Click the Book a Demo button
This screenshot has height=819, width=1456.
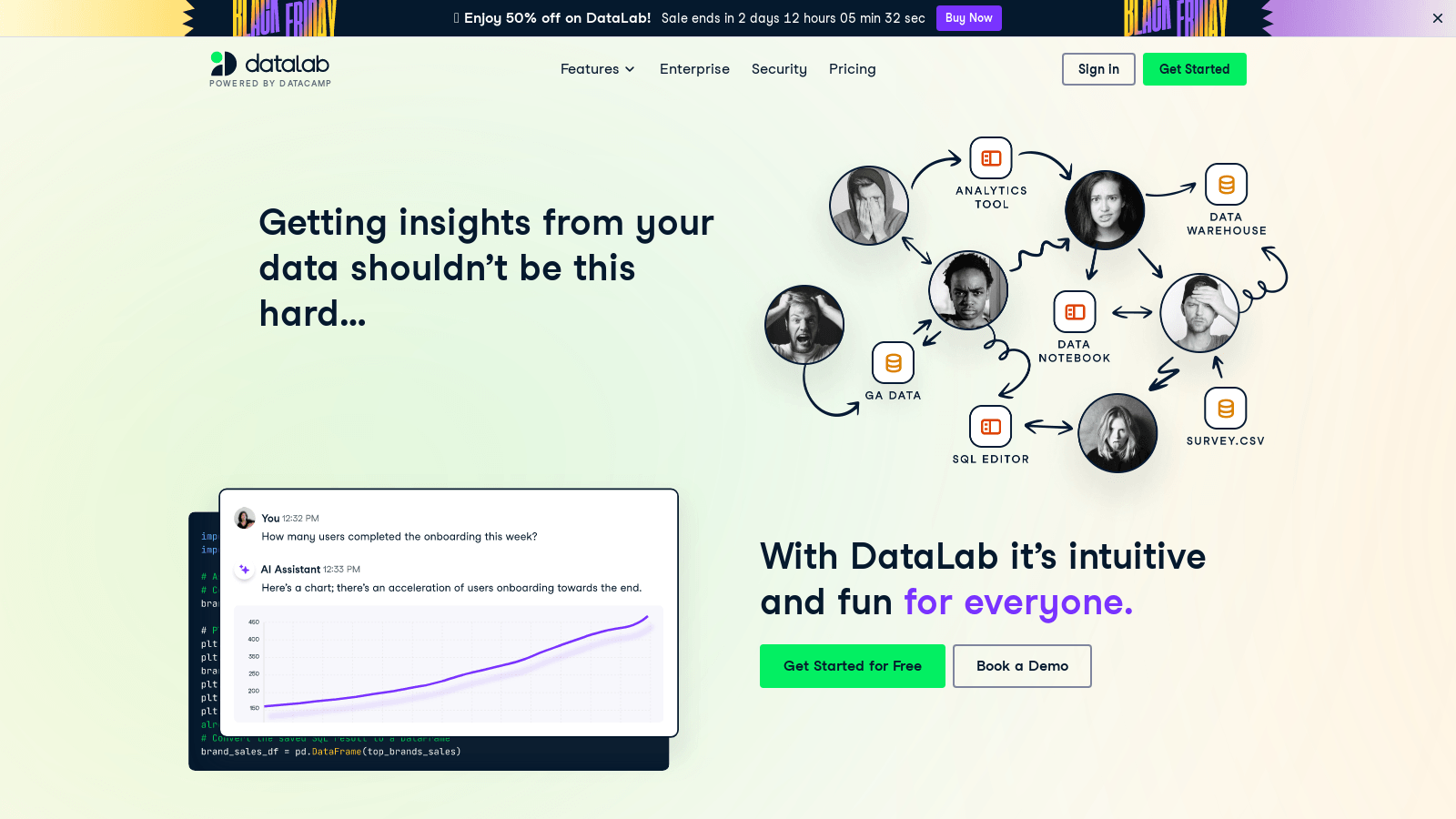[1022, 666]
